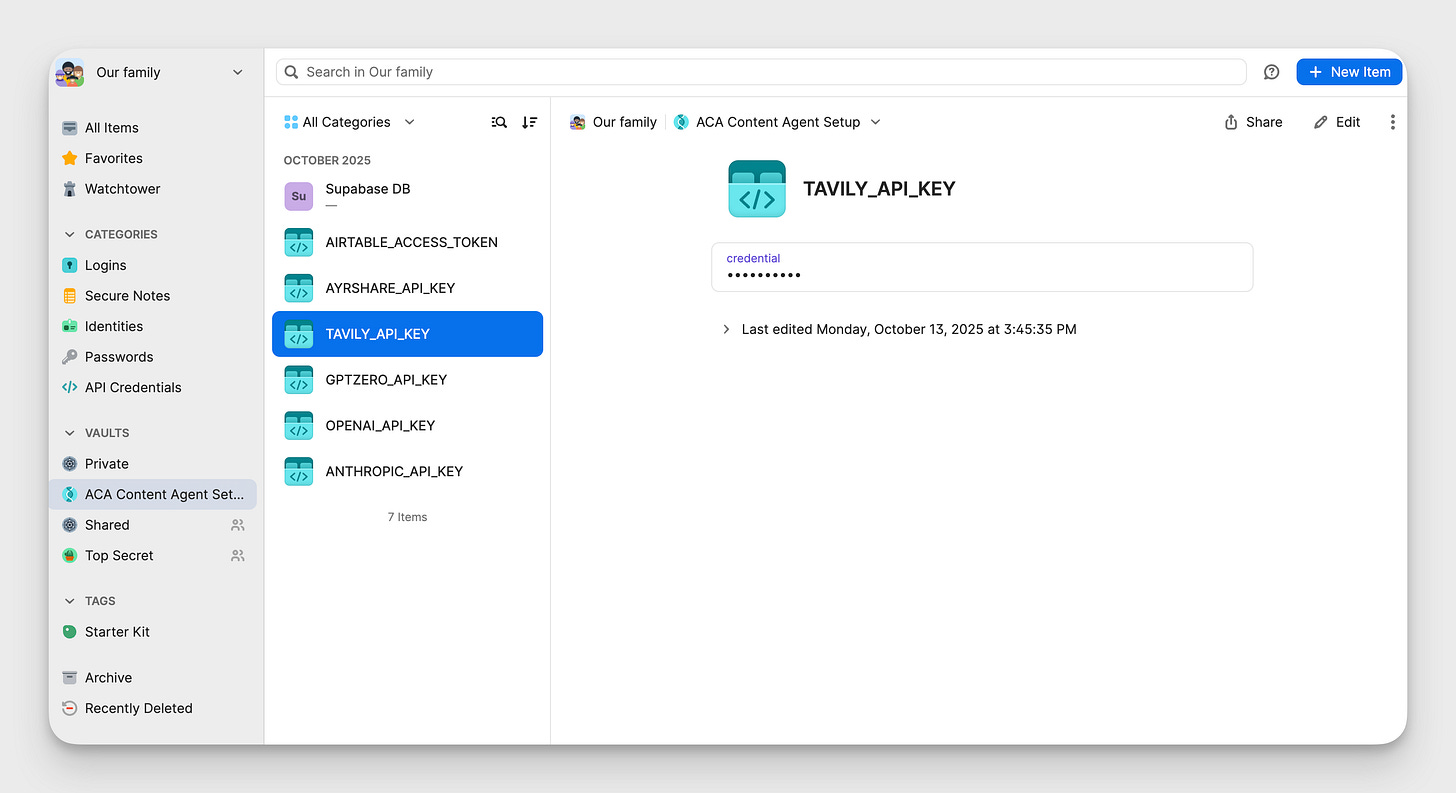Click the Watchtower tower icon
Viewport: 1456px width, 793px height.
(x=69, y=189)
